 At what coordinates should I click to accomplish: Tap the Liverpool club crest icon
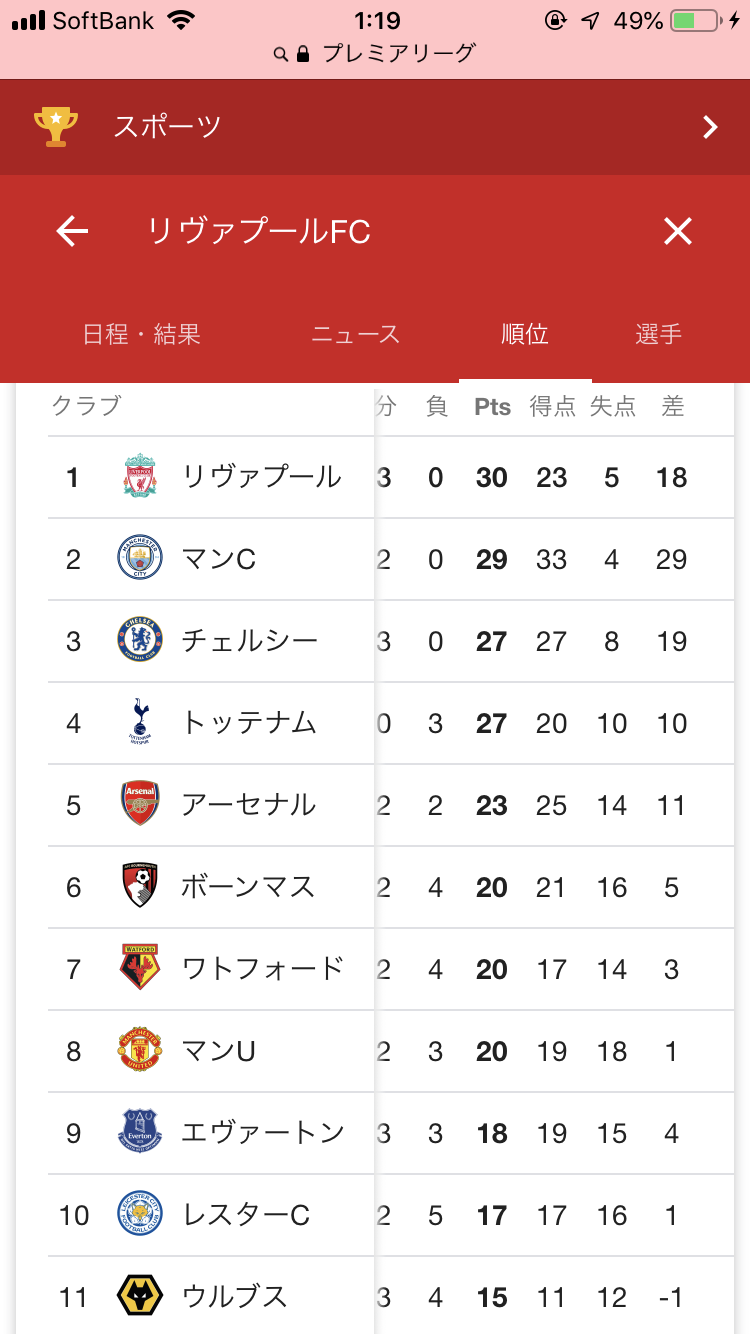pyautogui.click(x=140, y=477)
